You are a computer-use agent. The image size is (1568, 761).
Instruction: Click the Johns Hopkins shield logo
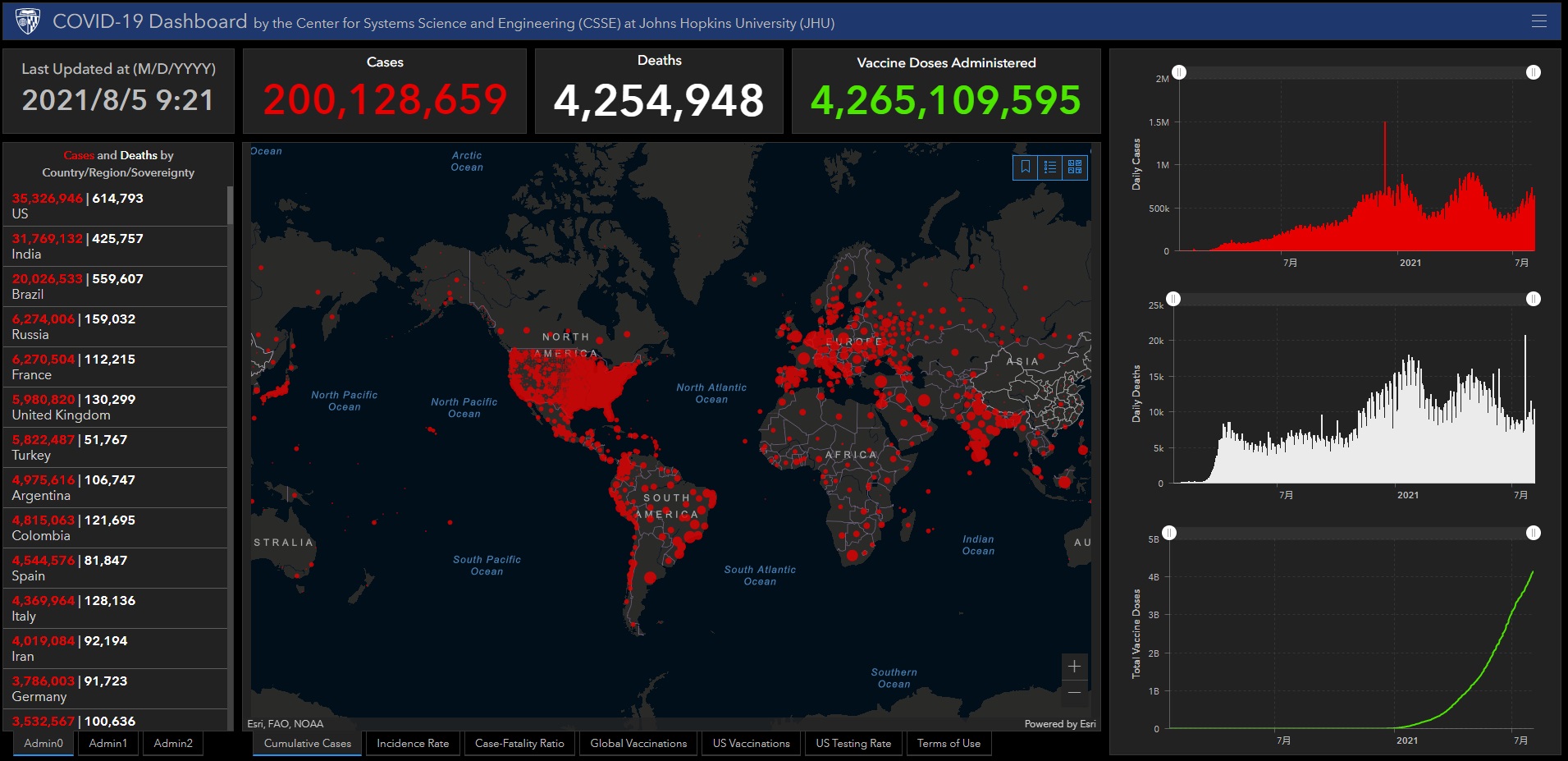(28, 21)
